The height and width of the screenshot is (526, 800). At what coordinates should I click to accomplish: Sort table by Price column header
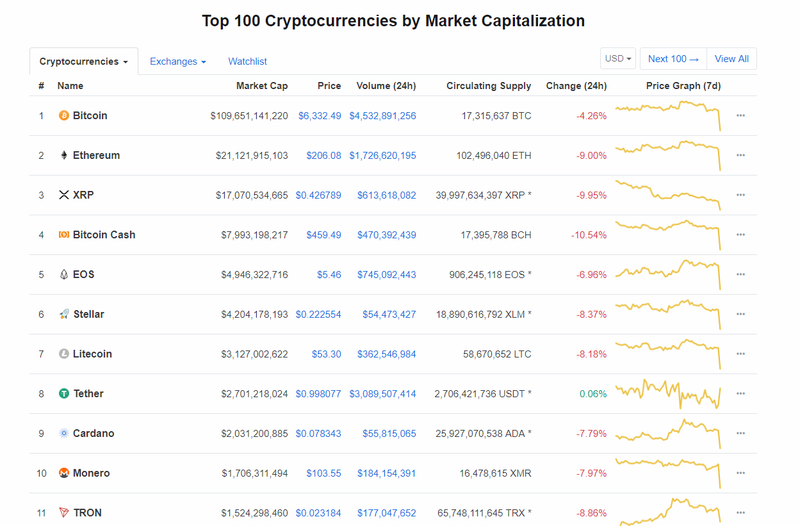pyautogui.click(x=329, y=86)
